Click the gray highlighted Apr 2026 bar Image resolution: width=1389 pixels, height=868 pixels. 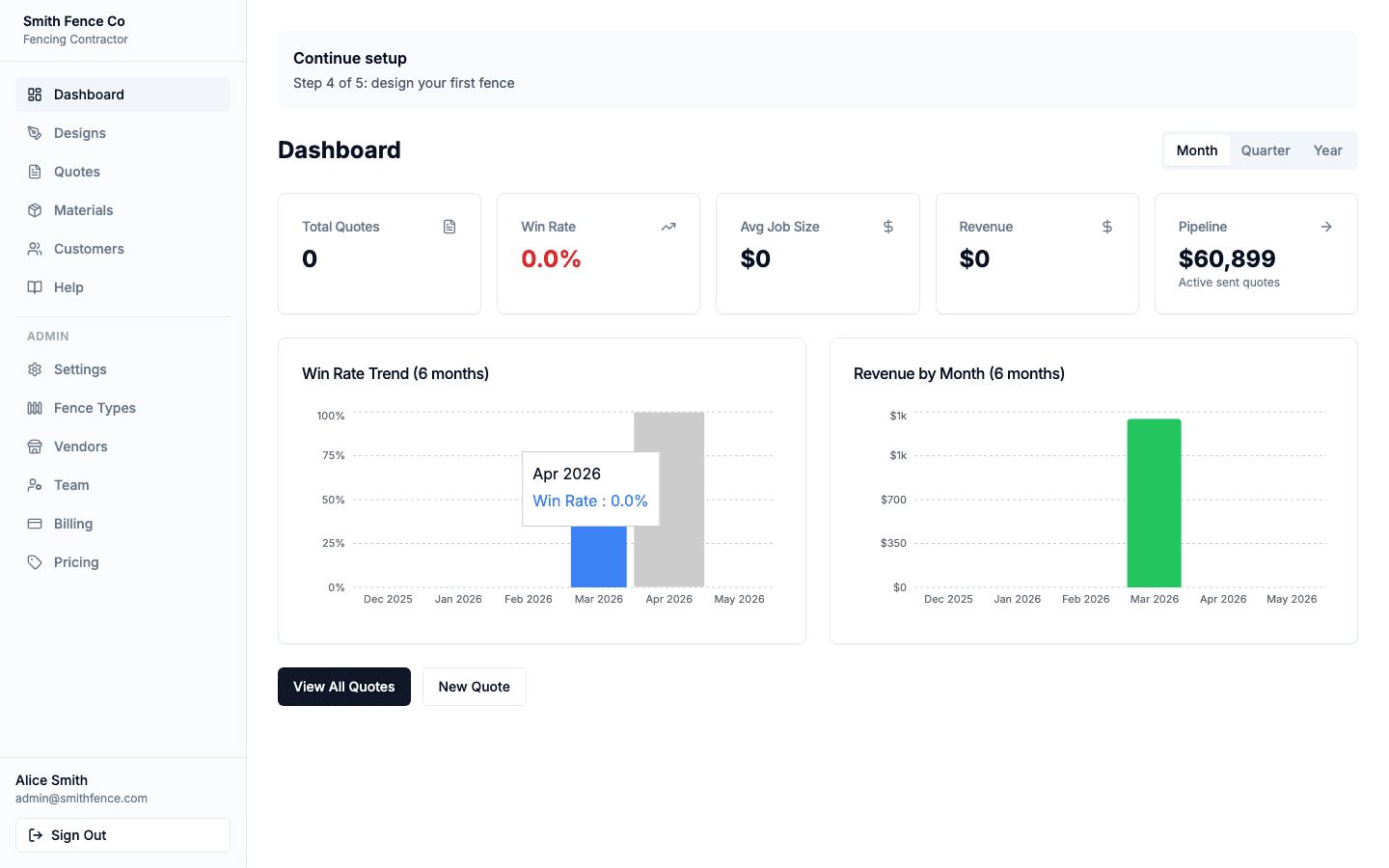click(x=669, y=500)
